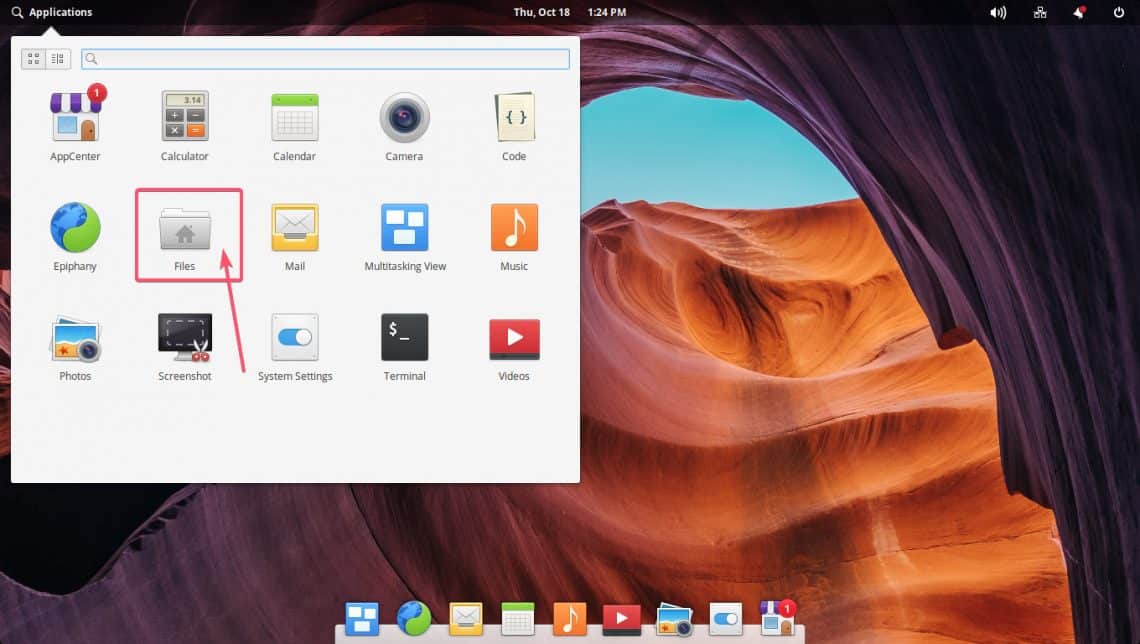The width and height of the screenshot is (1140, 644).
Task: Launch the Camera application
Action: (404, 118)
